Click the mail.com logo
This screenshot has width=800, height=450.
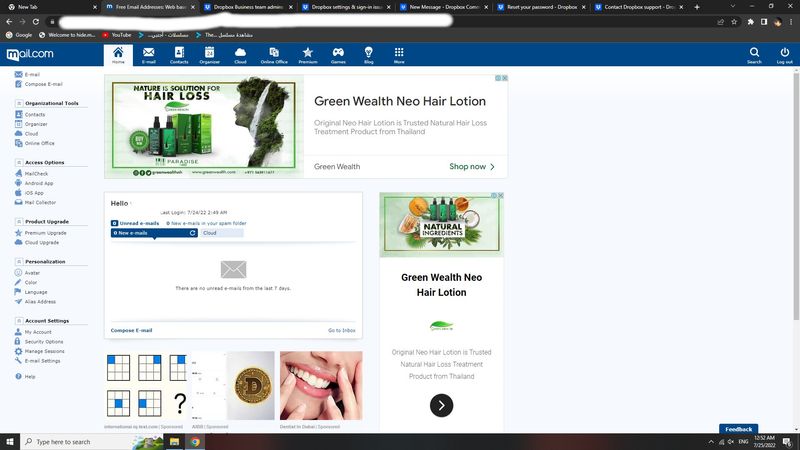point(30,54)
